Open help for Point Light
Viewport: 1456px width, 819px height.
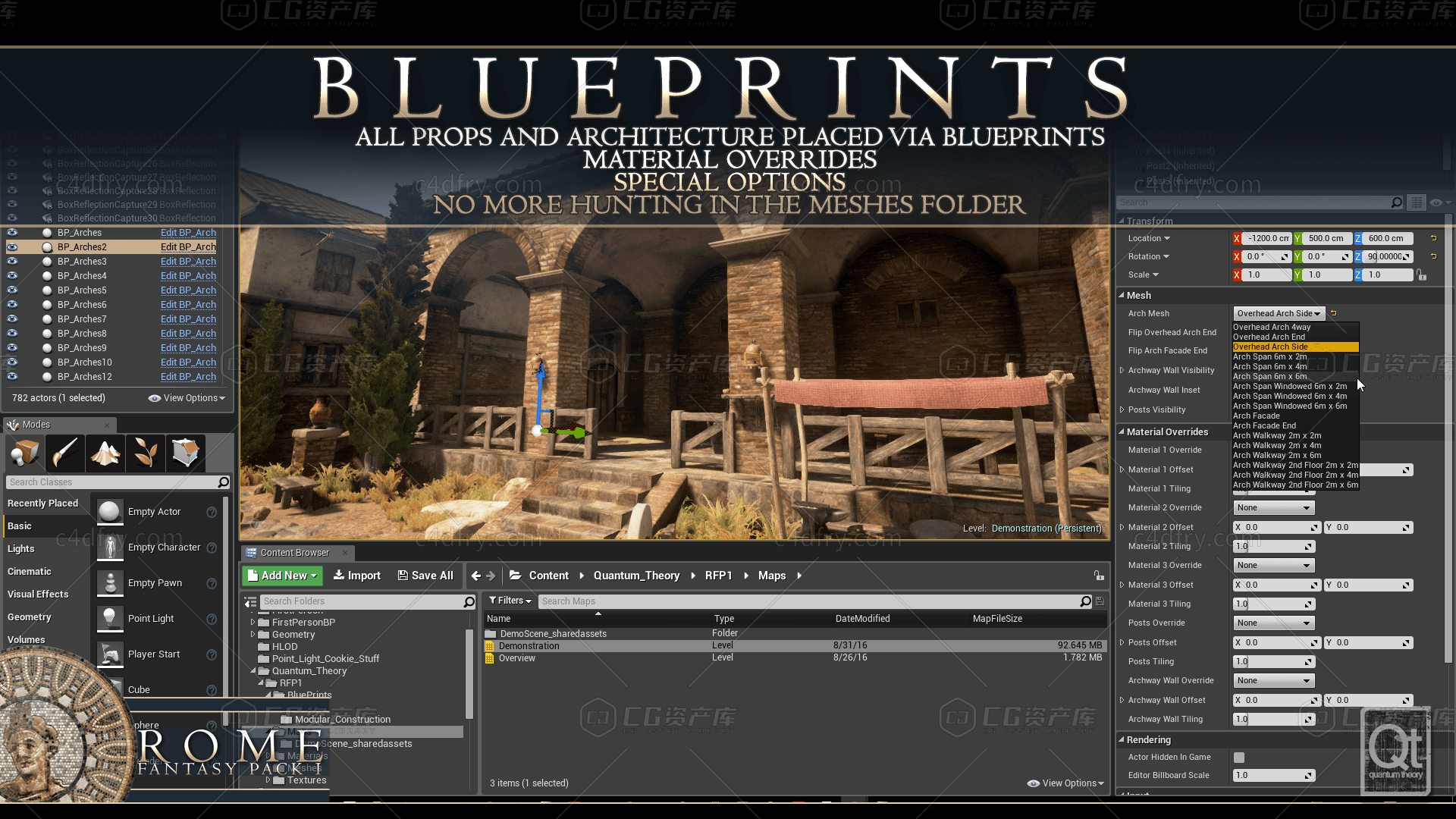pyautogui.click(x=212, y=620)
